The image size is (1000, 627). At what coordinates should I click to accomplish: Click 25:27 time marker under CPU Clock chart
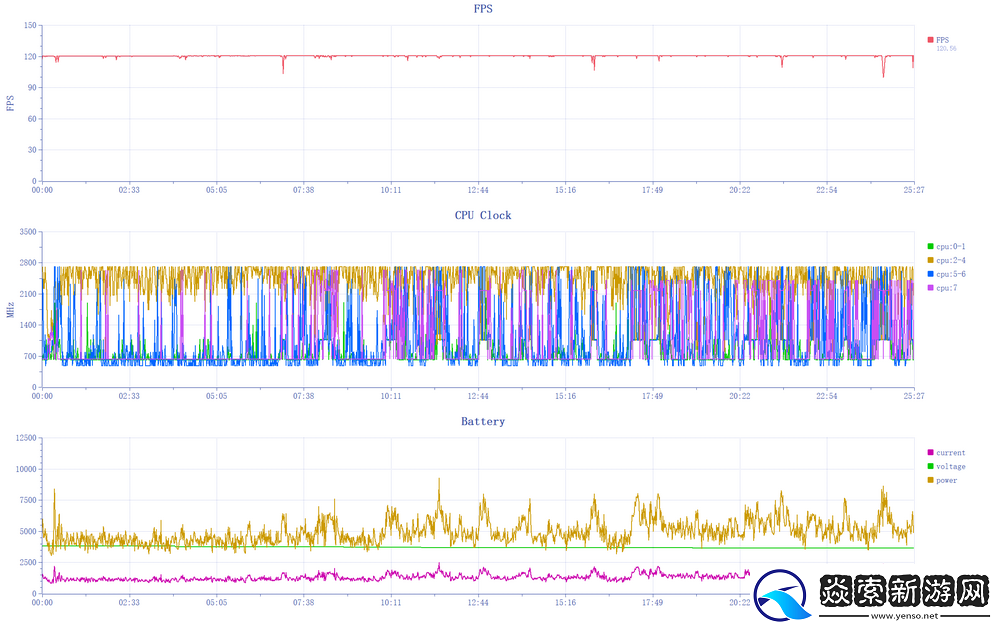coord(913,396)
